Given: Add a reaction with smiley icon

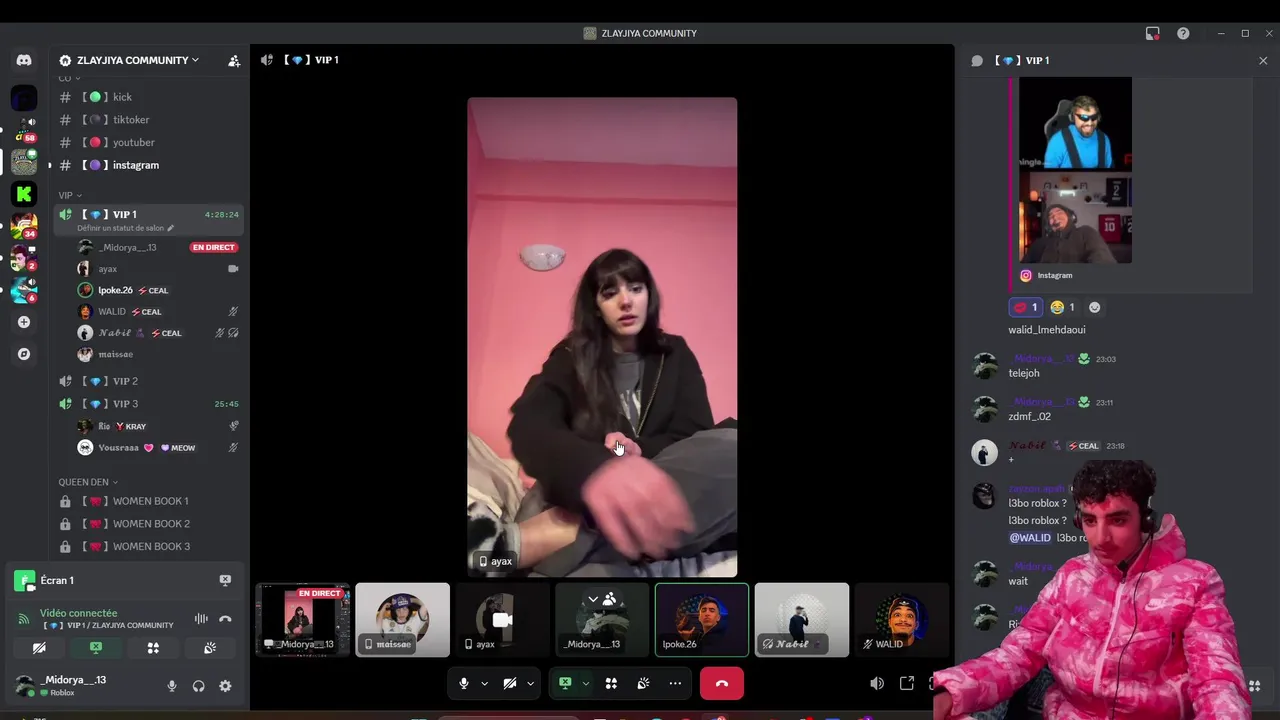Looking at the screenshot, I should (x=1094, y=307).
